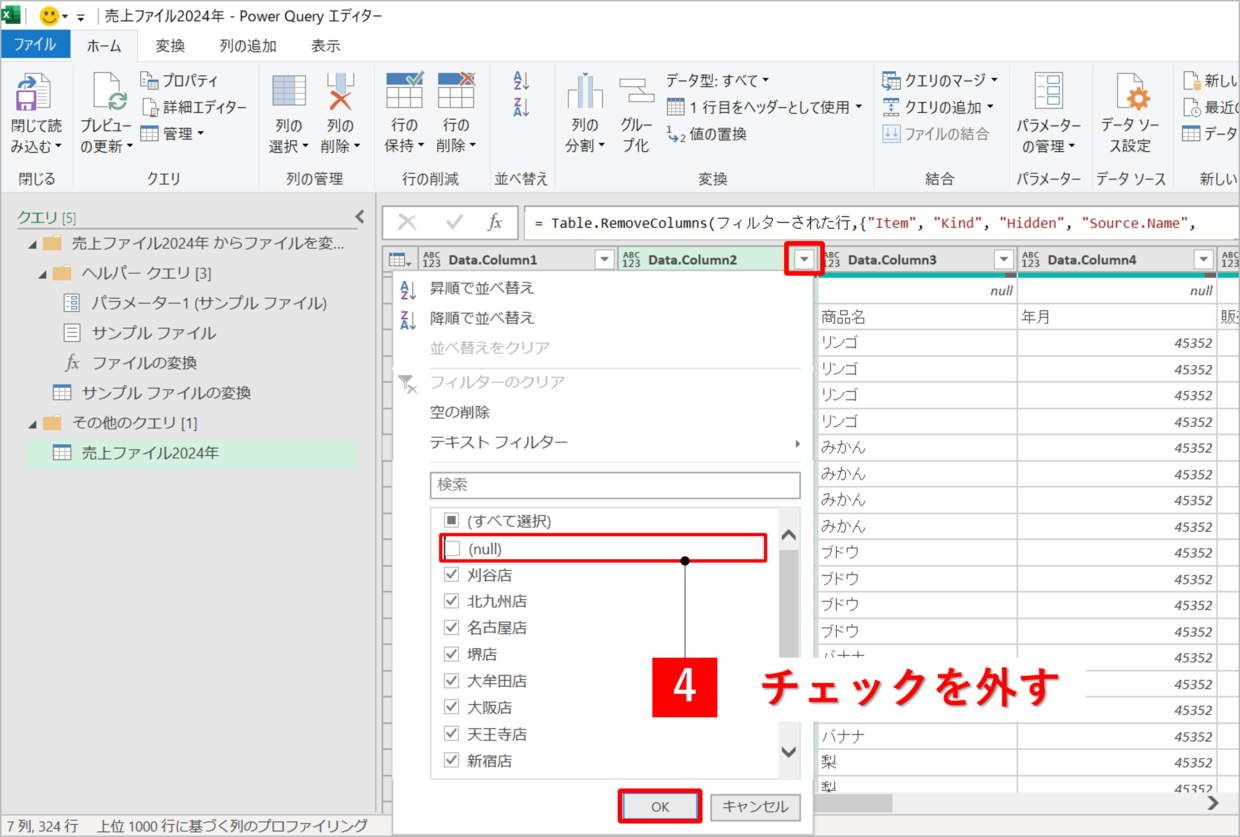1240x837 pixels.
Task: Click the Keep Rows icon (行の保持)
Action: pyautogui.click(x=404, y=90)
